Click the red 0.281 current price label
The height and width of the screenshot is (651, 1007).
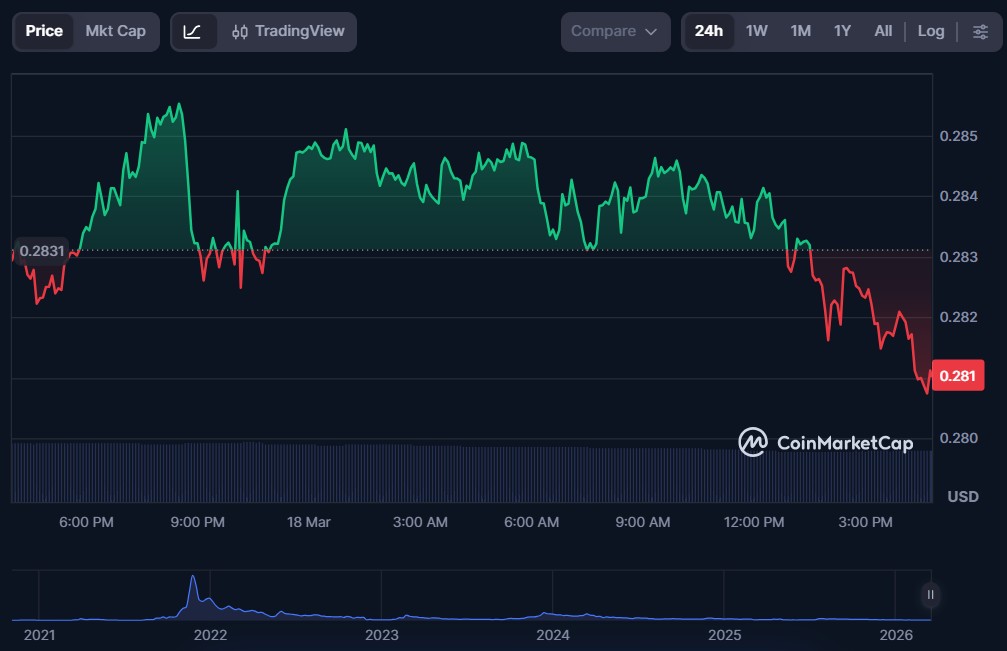(x=959, y=376)
